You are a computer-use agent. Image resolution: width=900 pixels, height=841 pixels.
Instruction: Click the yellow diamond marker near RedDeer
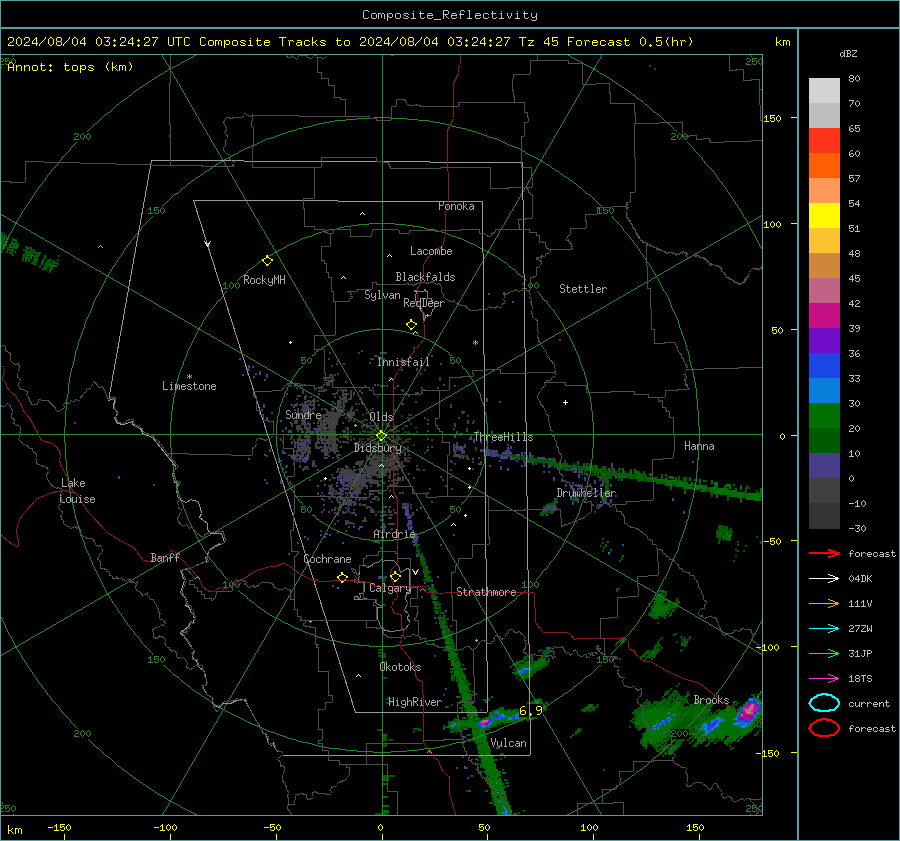[x=411, y=325]
